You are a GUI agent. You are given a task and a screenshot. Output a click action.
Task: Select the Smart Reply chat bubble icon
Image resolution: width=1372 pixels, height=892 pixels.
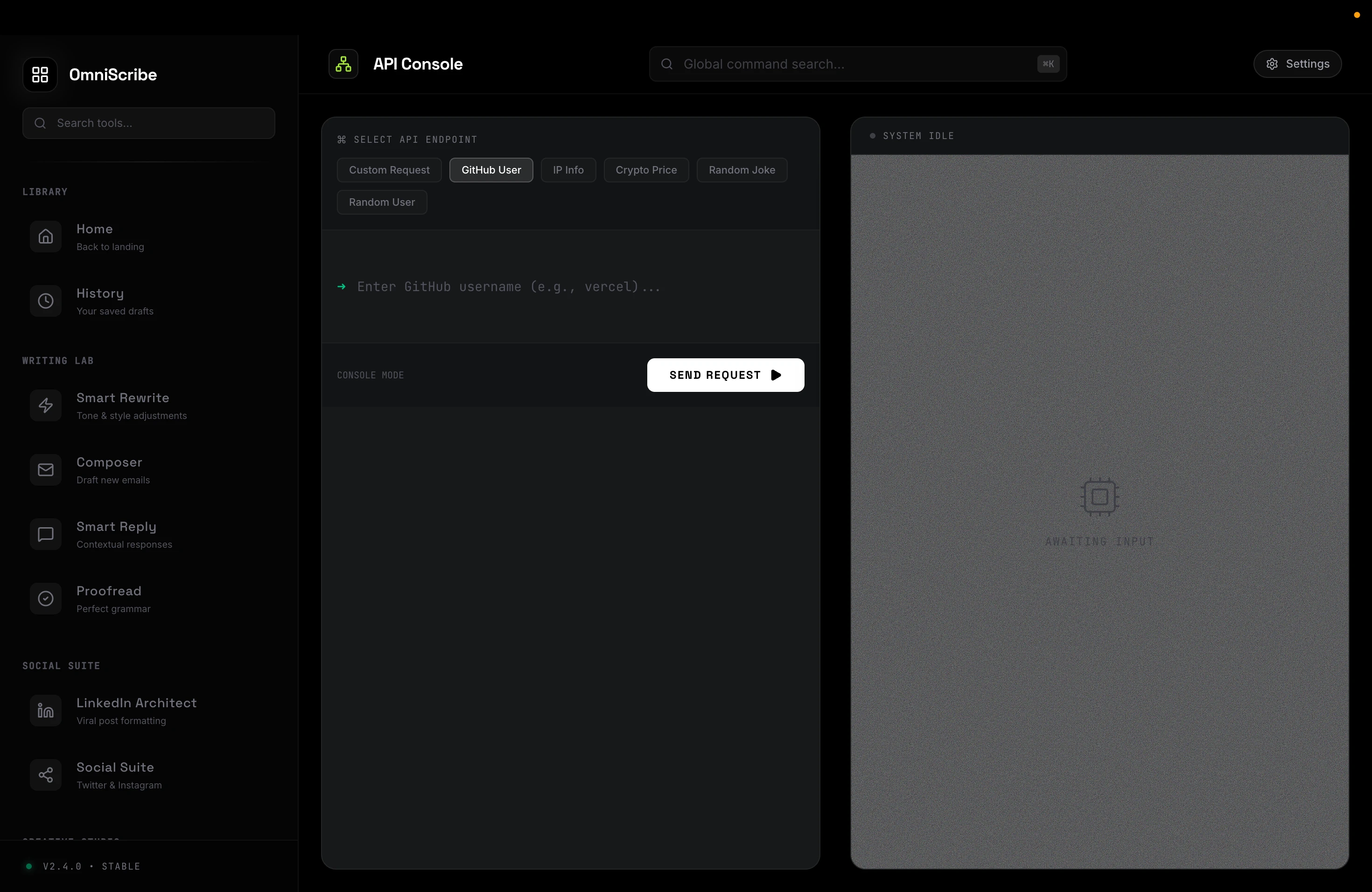click(x=46, y=534)
